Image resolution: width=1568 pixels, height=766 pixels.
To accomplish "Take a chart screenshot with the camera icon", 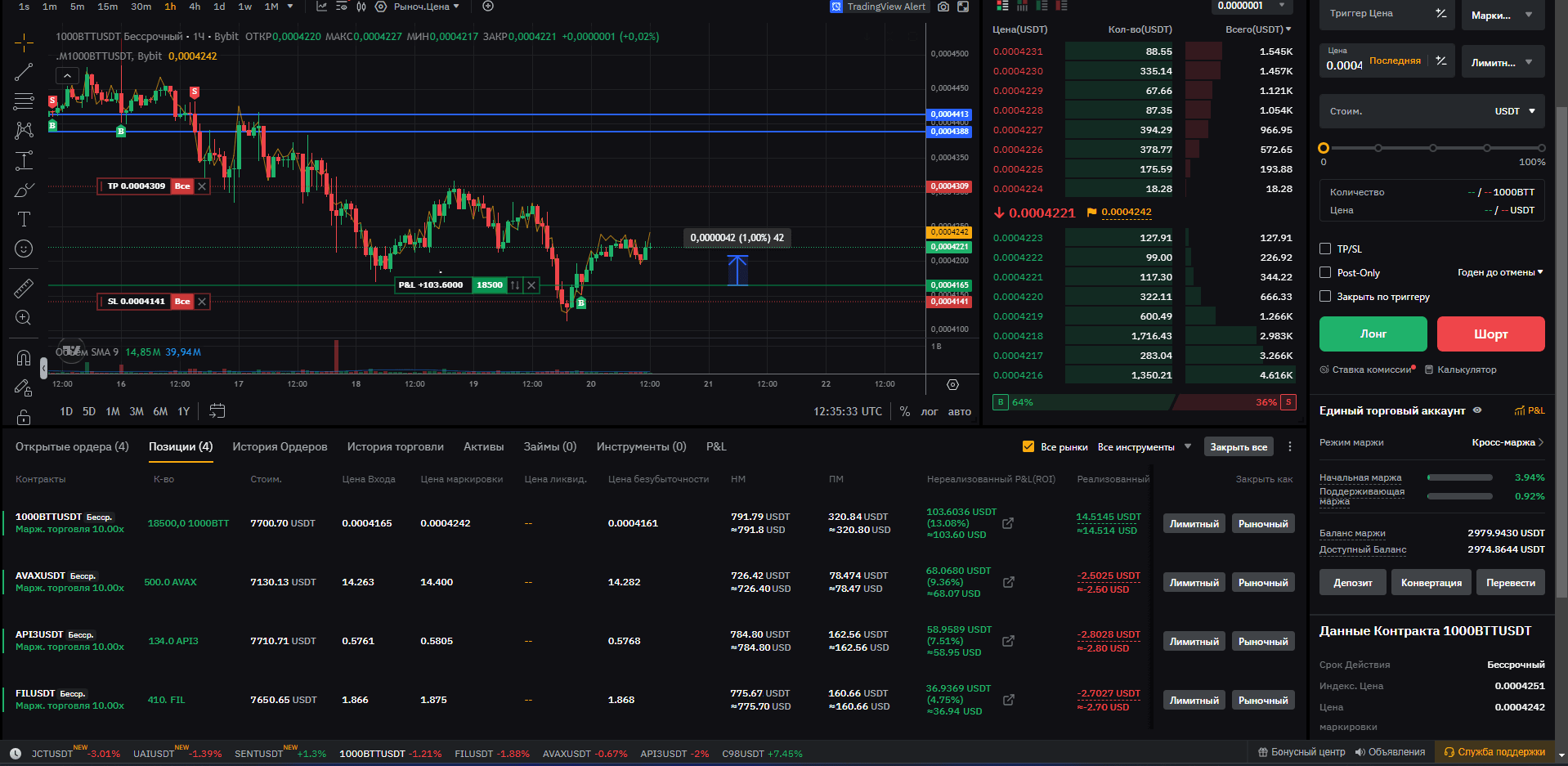I will 942,7.
